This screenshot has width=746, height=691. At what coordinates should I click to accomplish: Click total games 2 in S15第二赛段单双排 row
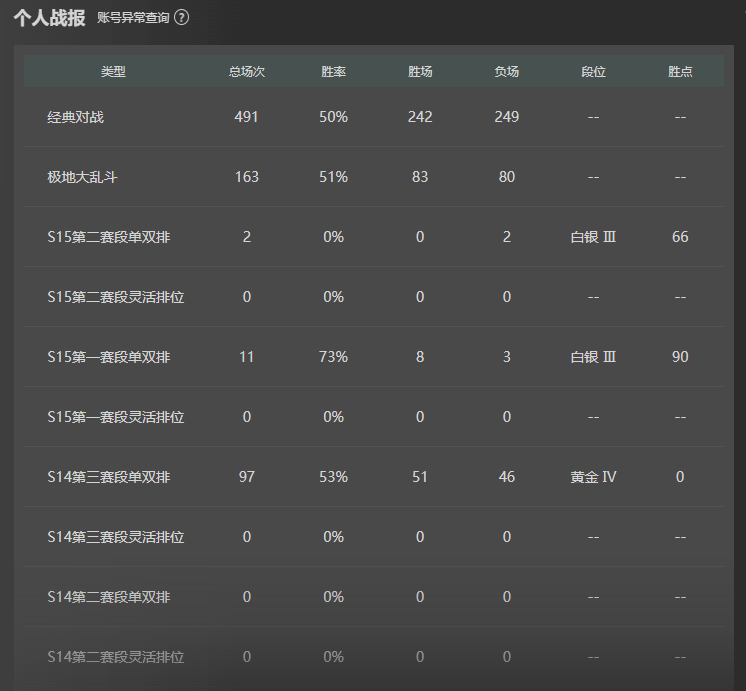[x=246, y=237]
